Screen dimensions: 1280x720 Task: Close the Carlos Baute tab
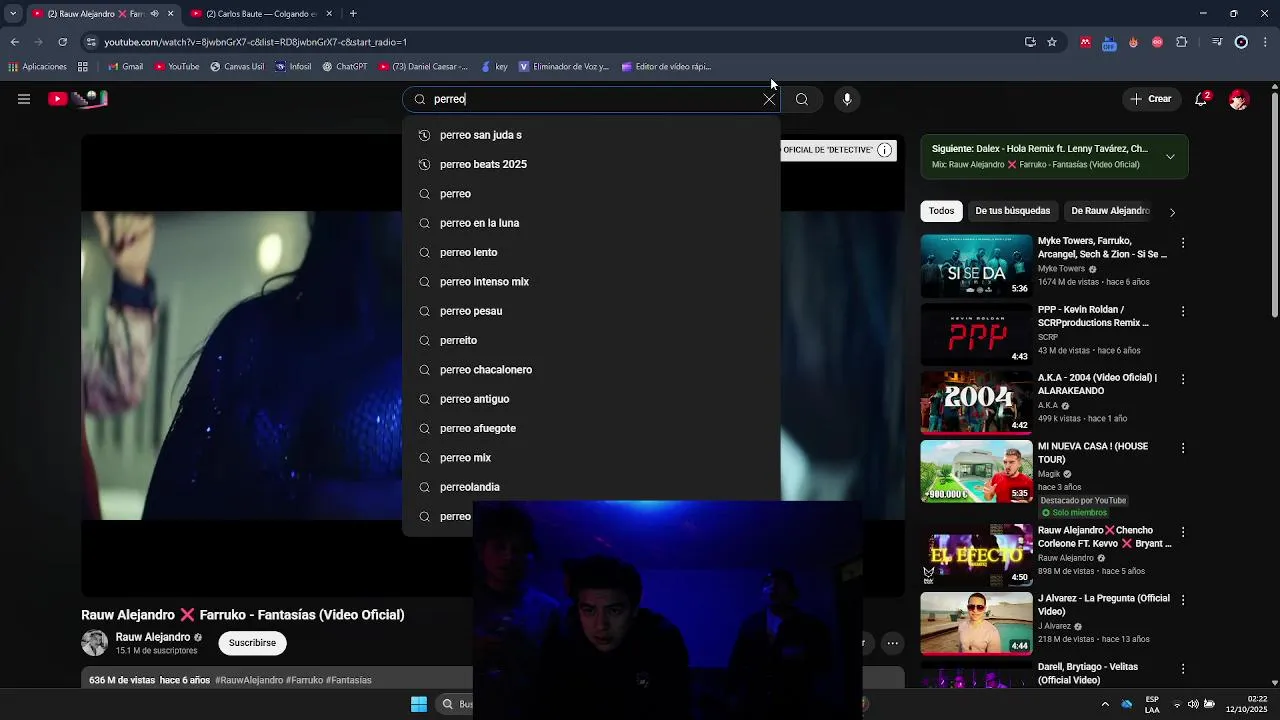(x=328, y=14)
